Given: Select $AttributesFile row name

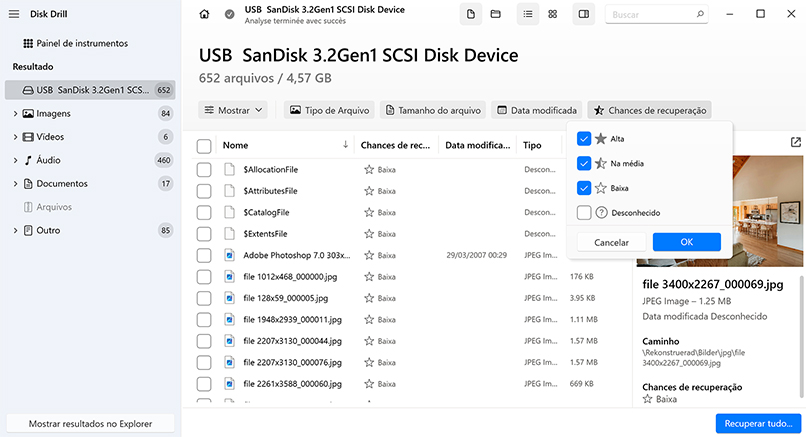Looking at the screenshot, I should point(270,191).
